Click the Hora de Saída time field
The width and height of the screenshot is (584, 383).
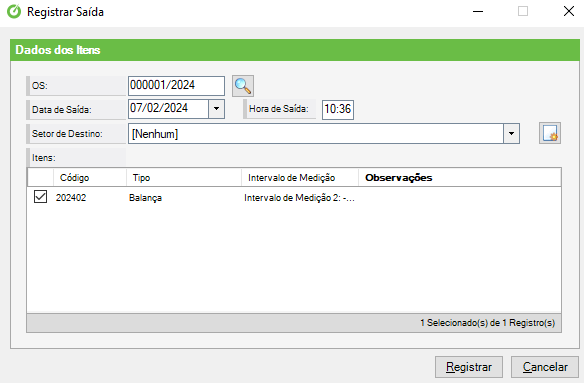pyautogui.click(x=338, y=109)
